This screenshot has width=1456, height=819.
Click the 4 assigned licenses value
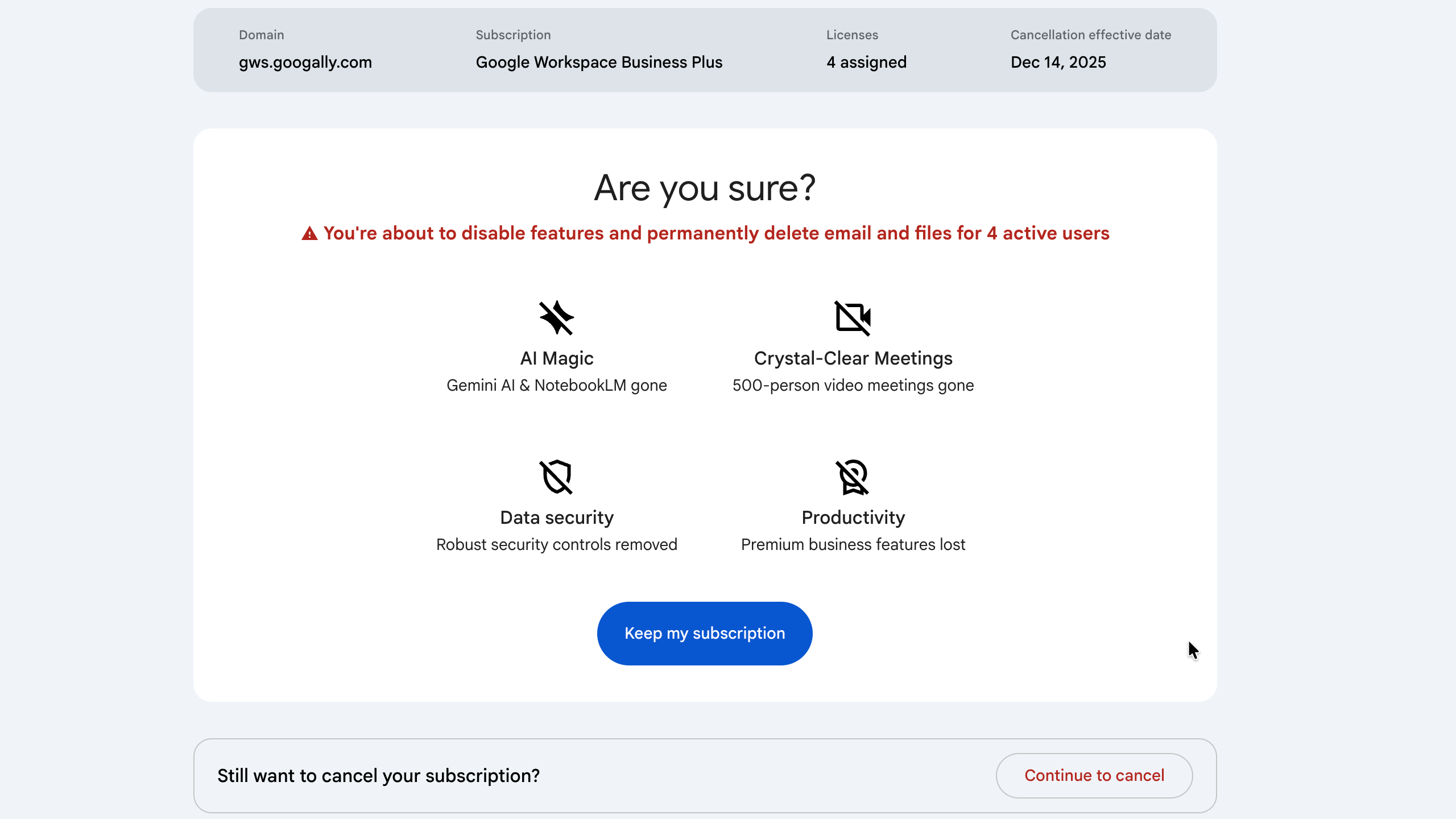[866, 62]
